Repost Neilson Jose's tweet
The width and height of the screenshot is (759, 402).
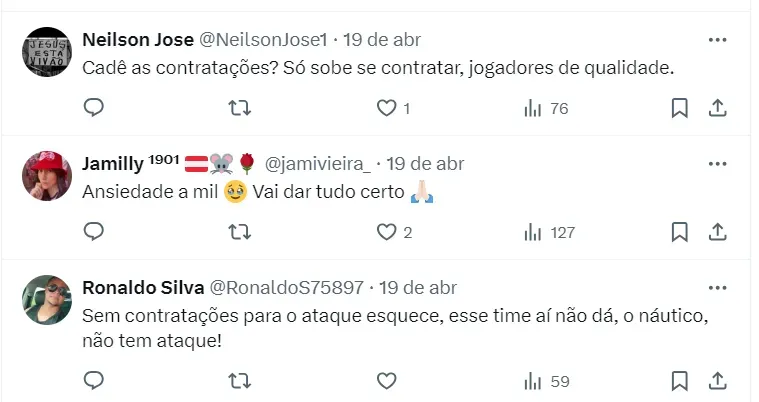pos(240,108)
